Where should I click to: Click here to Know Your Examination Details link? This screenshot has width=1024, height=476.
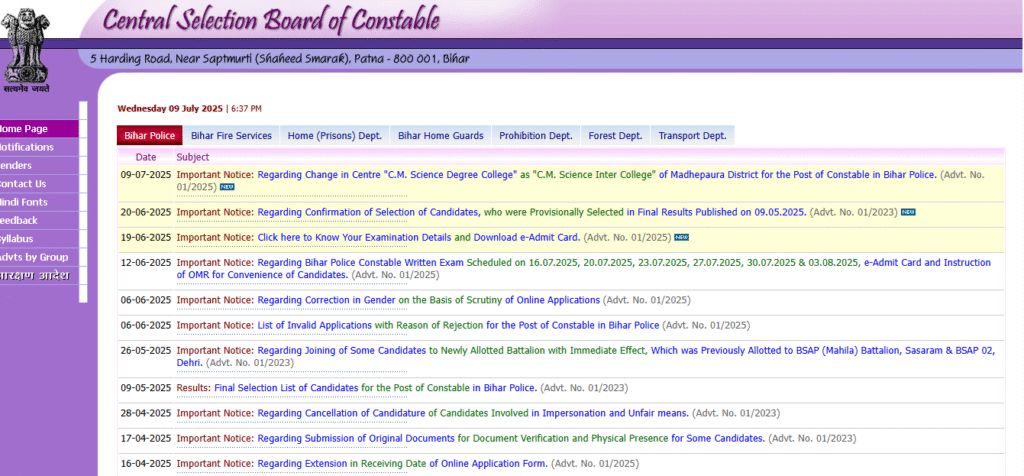[x=355, y=237]
